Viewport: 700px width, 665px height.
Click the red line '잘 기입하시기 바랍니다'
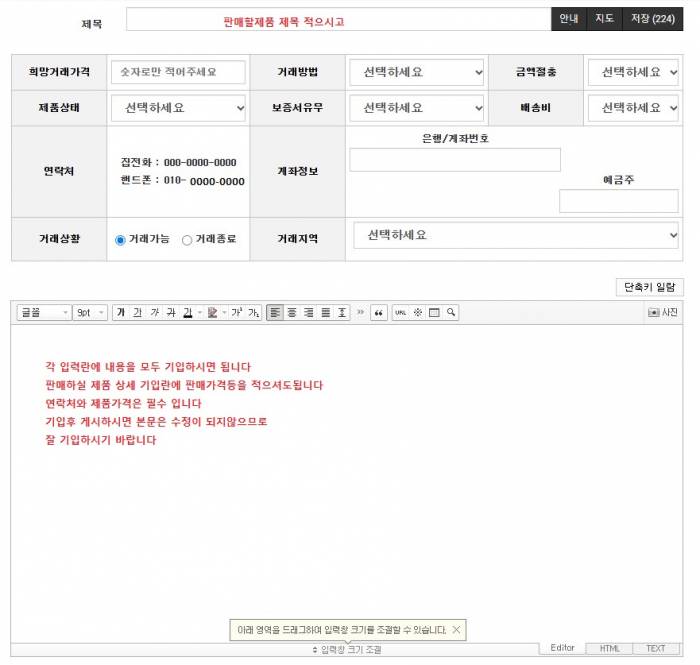(101, 440)
